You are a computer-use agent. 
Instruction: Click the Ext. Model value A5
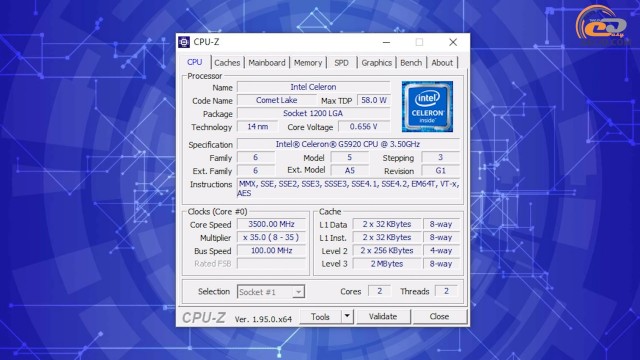coord(349,171)
